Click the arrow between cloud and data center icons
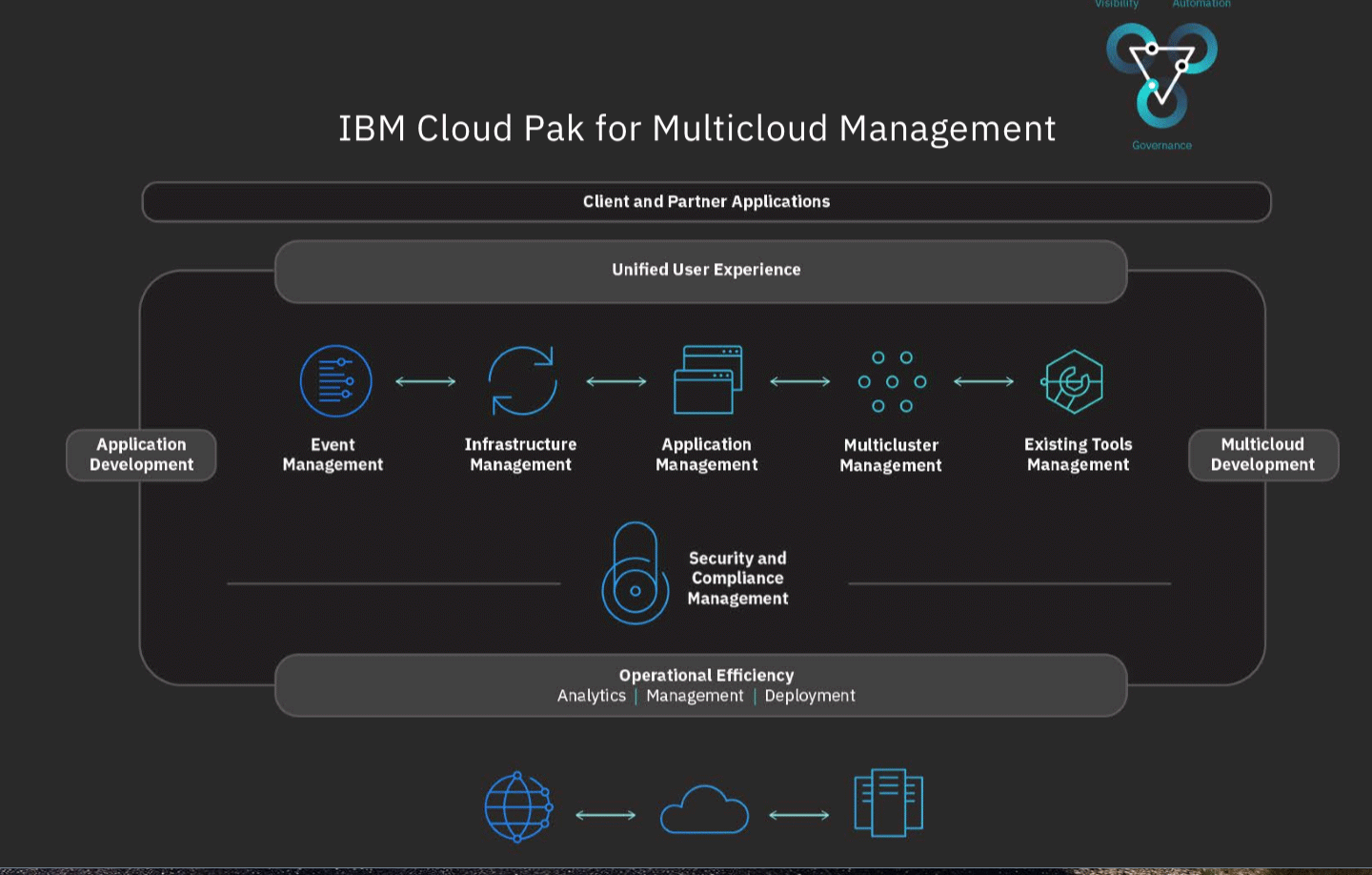Viewport: 1372px width, 875px height. pos(799,815)
